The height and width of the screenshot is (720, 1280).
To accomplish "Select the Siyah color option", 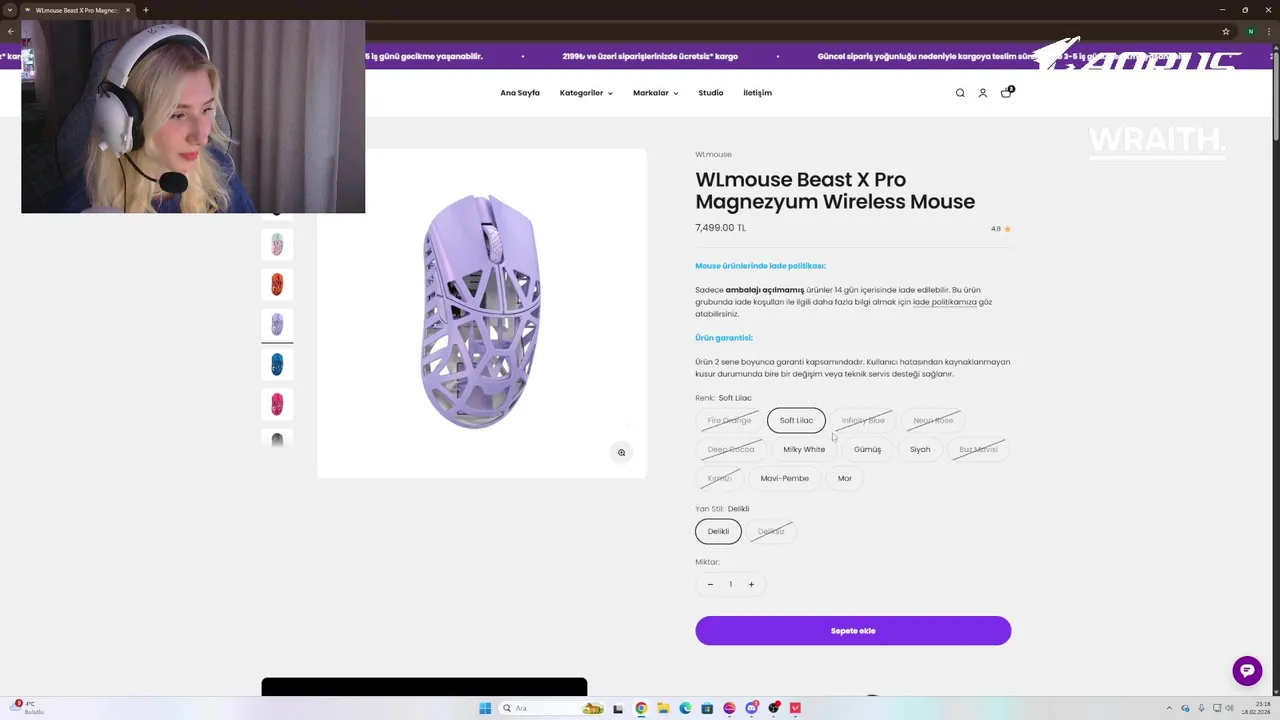I will [x=920, y=450].
